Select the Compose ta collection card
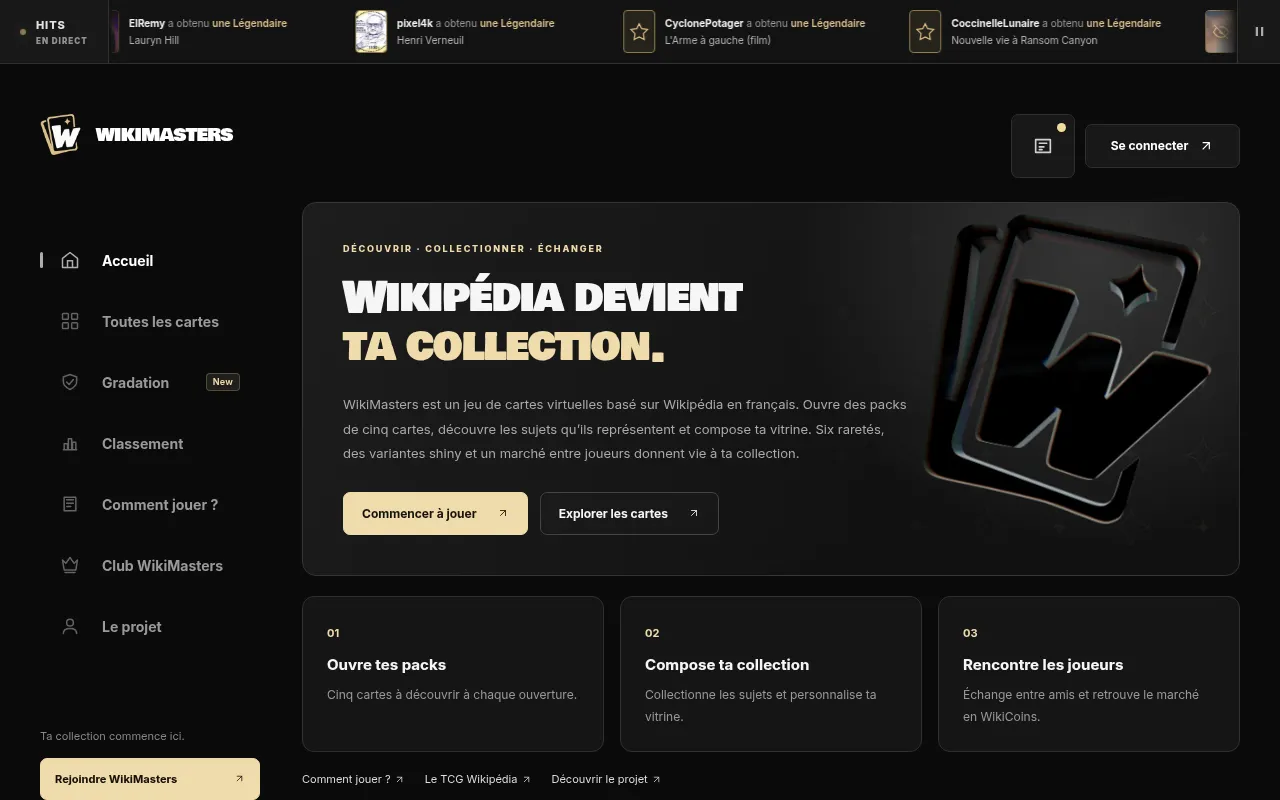Screen dimensions: 1280x800 pos(771,674)
